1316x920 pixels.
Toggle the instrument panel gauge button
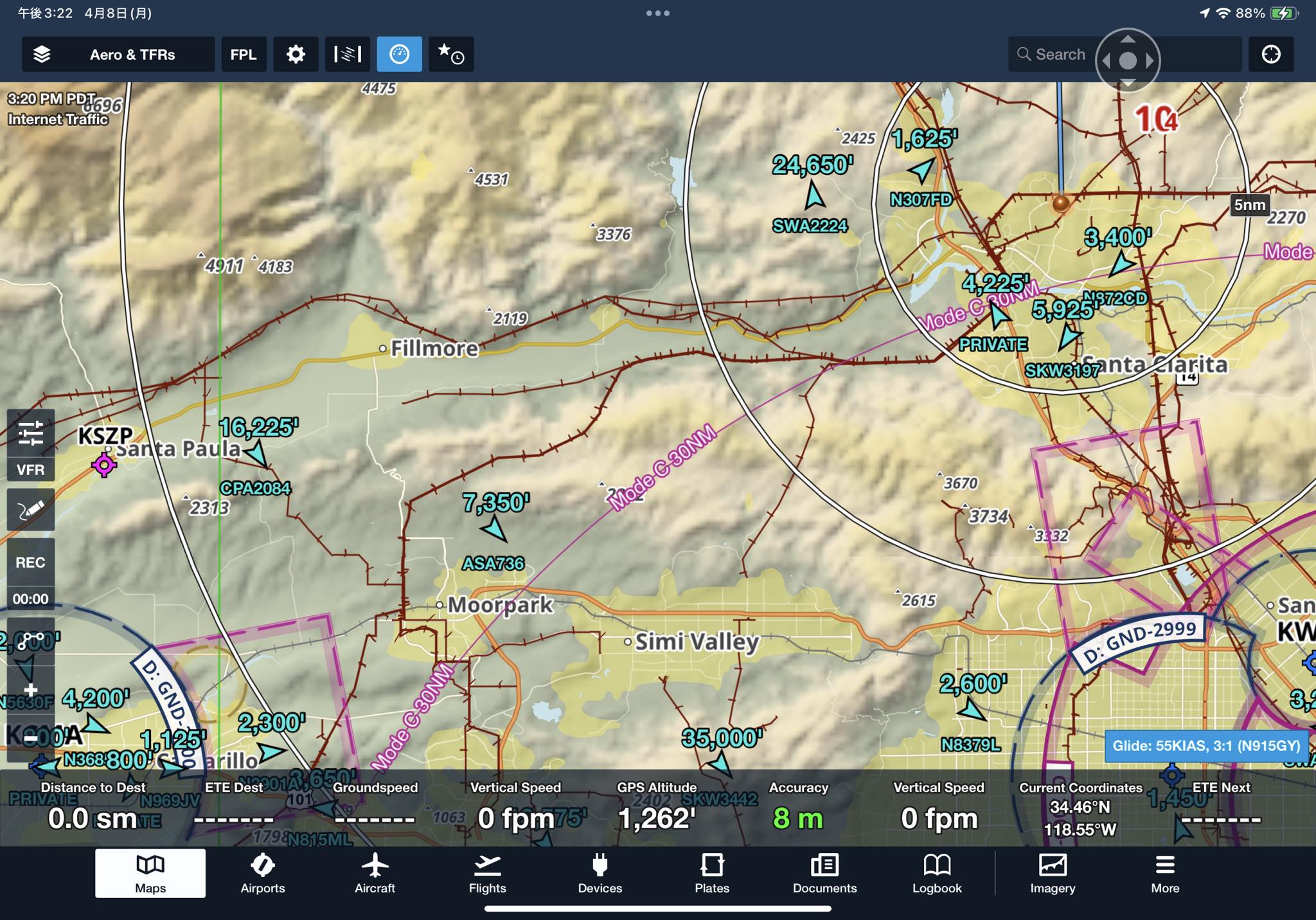pyautogui.click(x=399, y=55)
